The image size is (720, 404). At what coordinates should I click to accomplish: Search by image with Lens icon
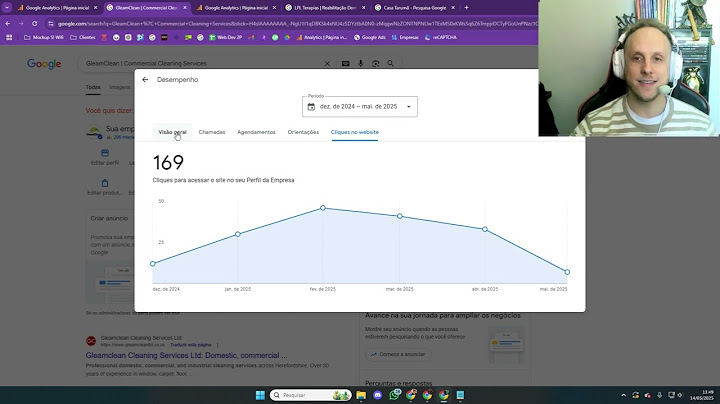point(376,64)
